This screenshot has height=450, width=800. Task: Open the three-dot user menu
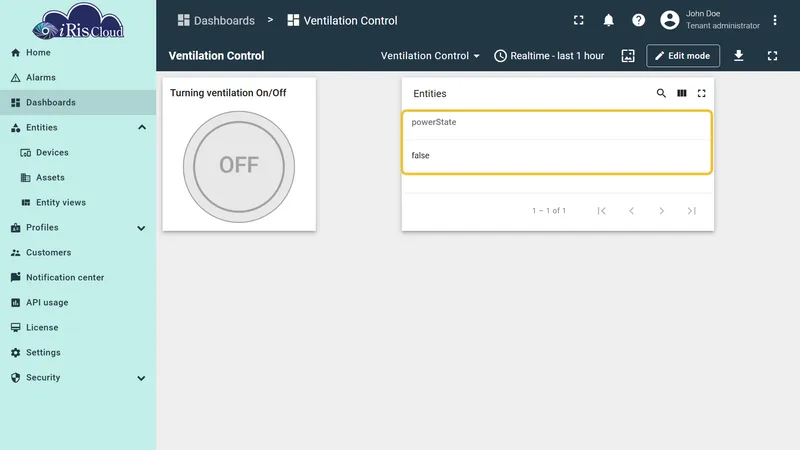(774, 20)
